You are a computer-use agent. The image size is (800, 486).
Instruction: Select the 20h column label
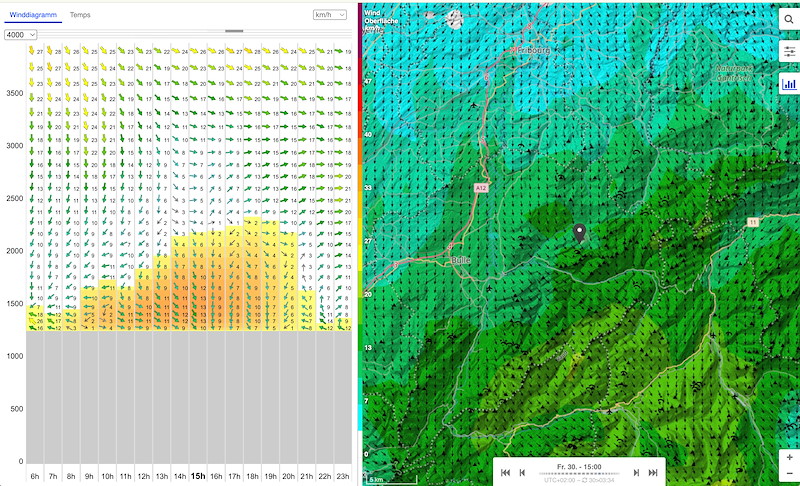pyautogui.click(x=289, y=476)
